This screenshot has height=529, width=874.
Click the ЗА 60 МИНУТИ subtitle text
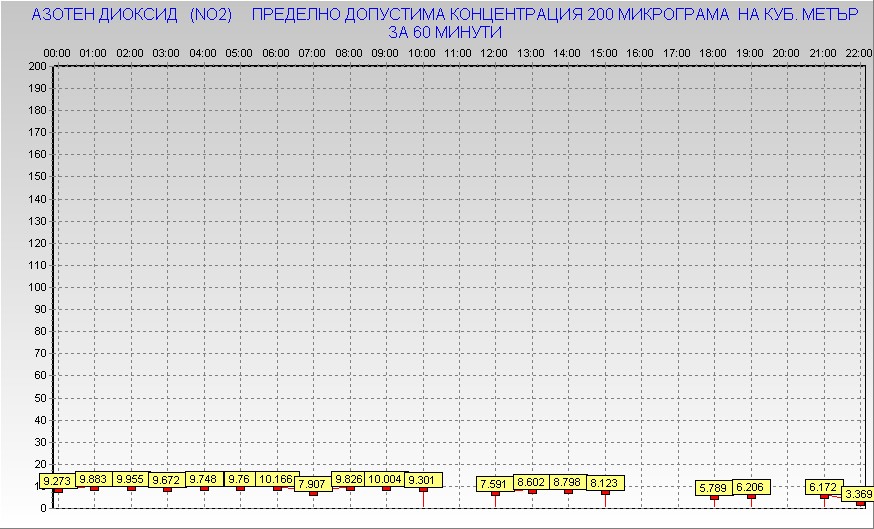tap(444, 32)
